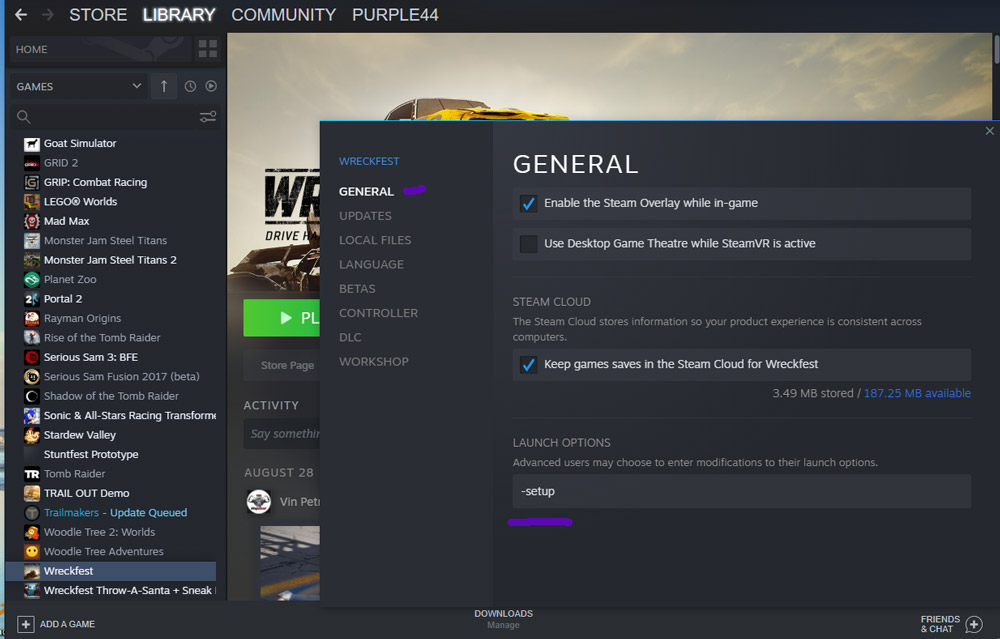Switch to the LOCAL FILES tab

coord(375,240)
